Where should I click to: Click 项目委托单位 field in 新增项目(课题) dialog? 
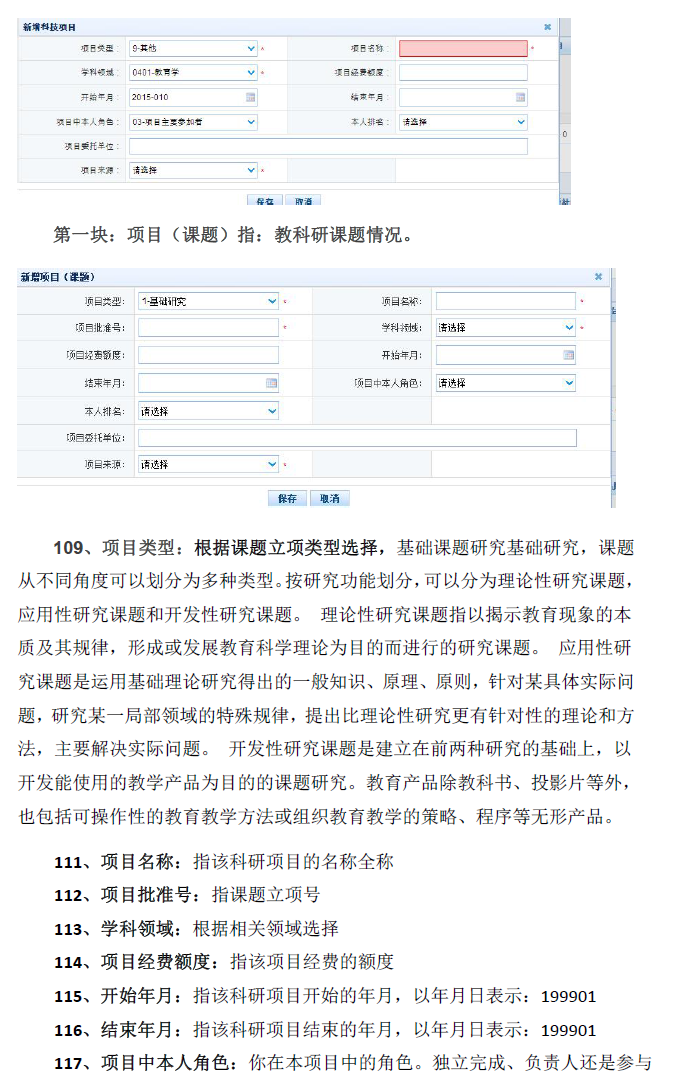tap(357, 437)
